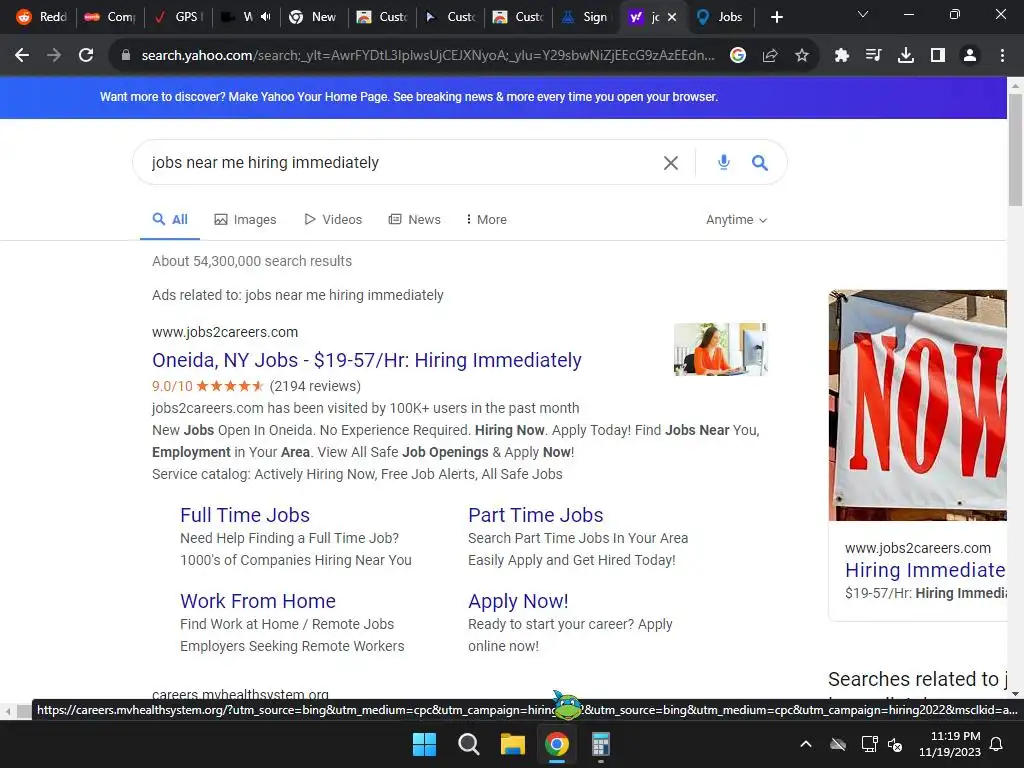
Task: Click the NOW hiring sign image
Action: 918,405
